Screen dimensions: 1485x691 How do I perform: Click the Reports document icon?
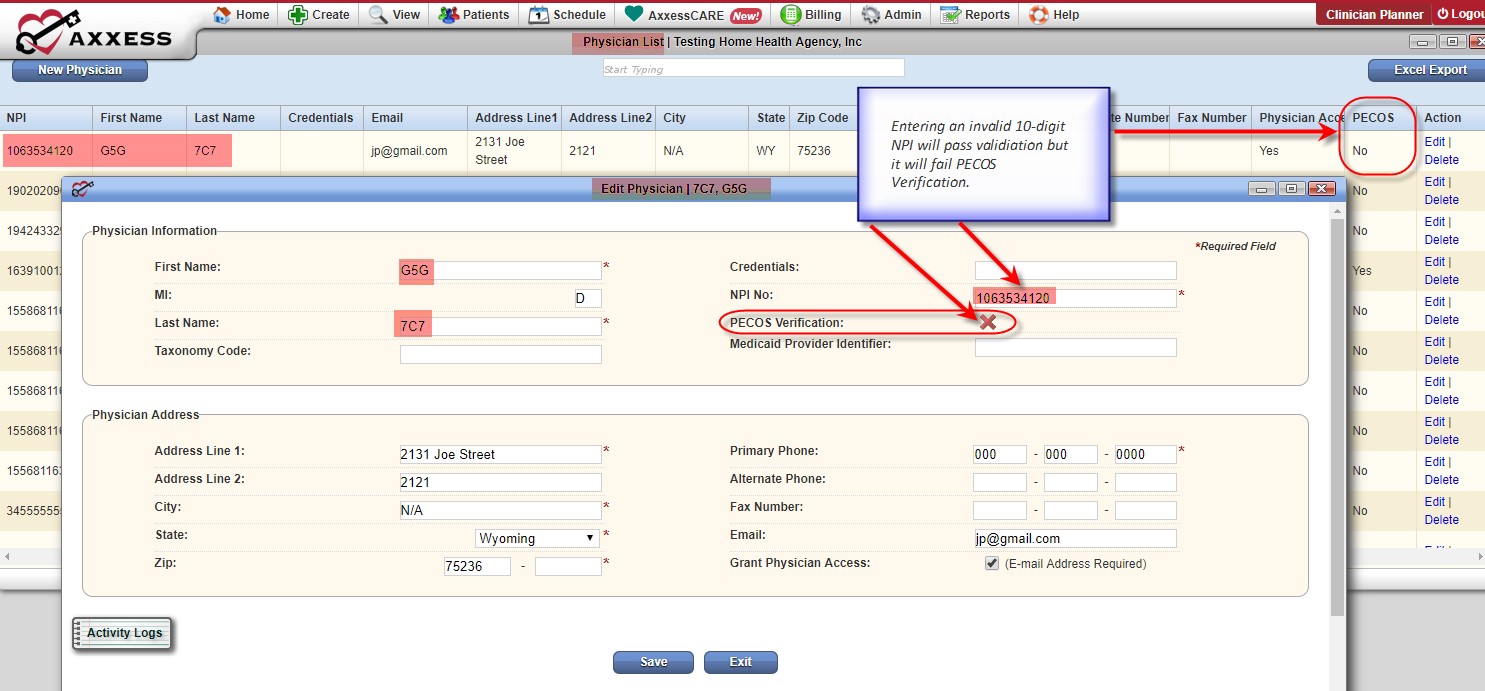[x=949, y=15]
